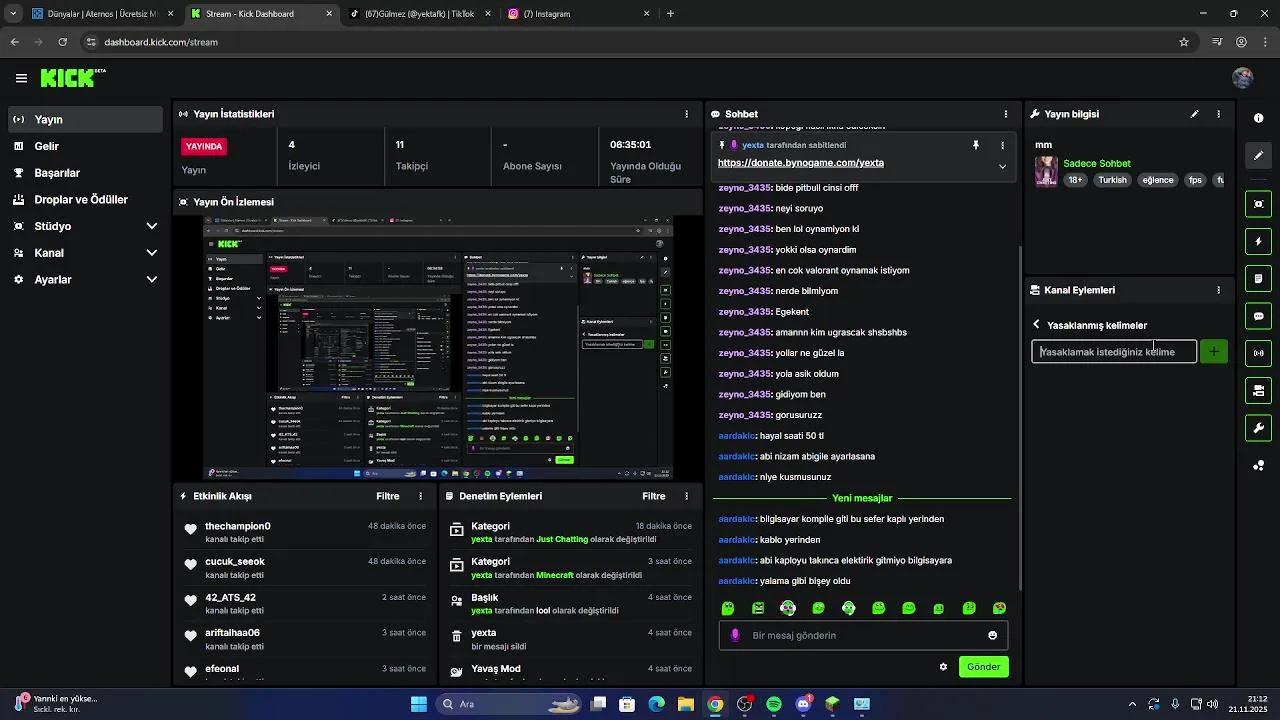Toggle the stream preview widget in right rail
The height and width of the screenshot is (720, 1280).
point(1258,204)
